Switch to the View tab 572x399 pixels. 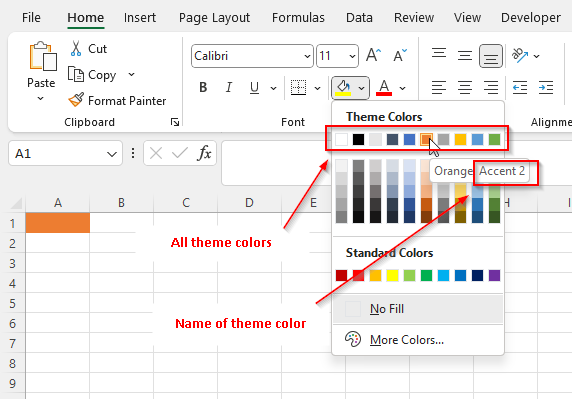click(x=467, y=18)
